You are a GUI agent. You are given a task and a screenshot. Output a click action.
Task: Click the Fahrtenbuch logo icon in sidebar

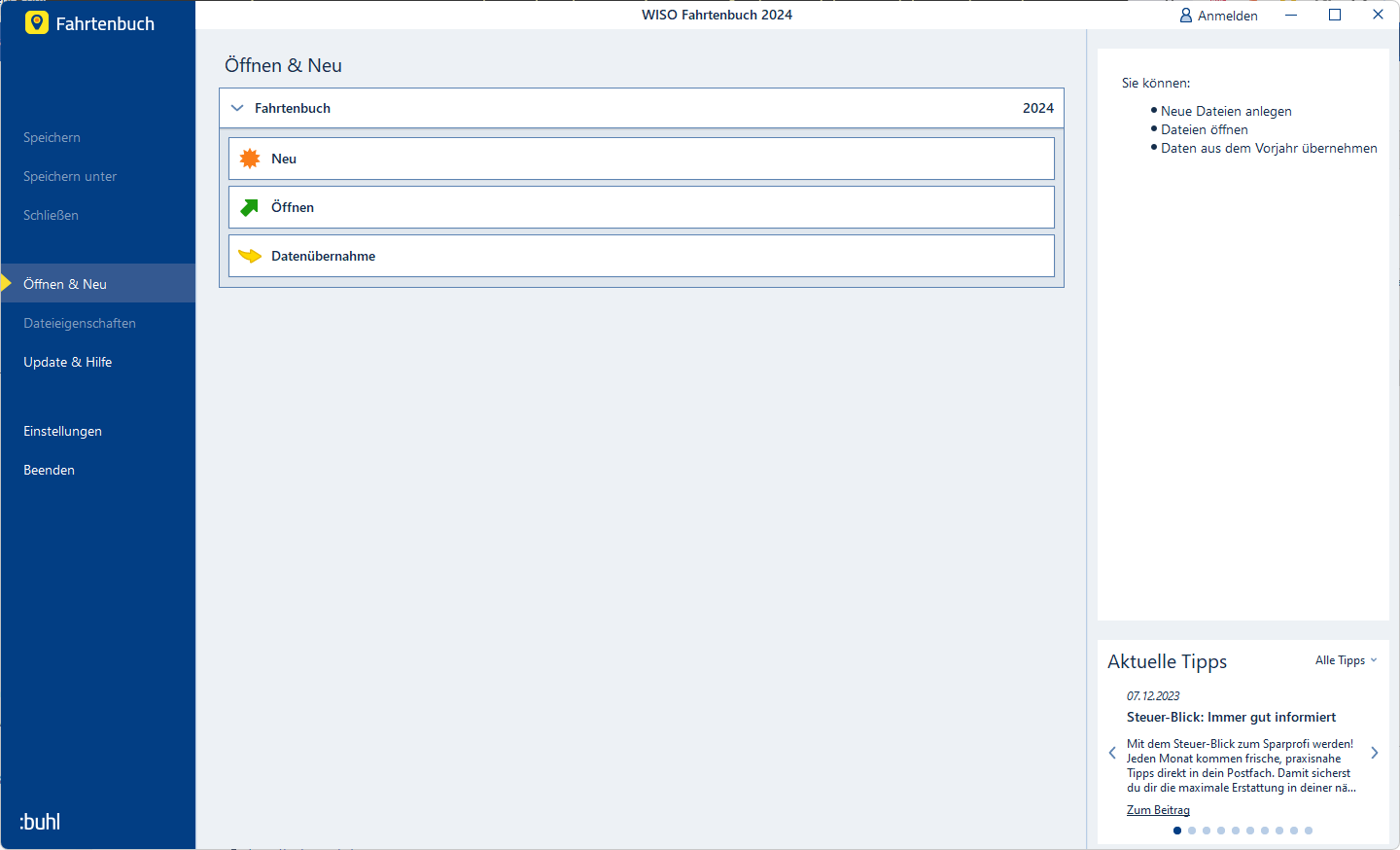[37, 22]
